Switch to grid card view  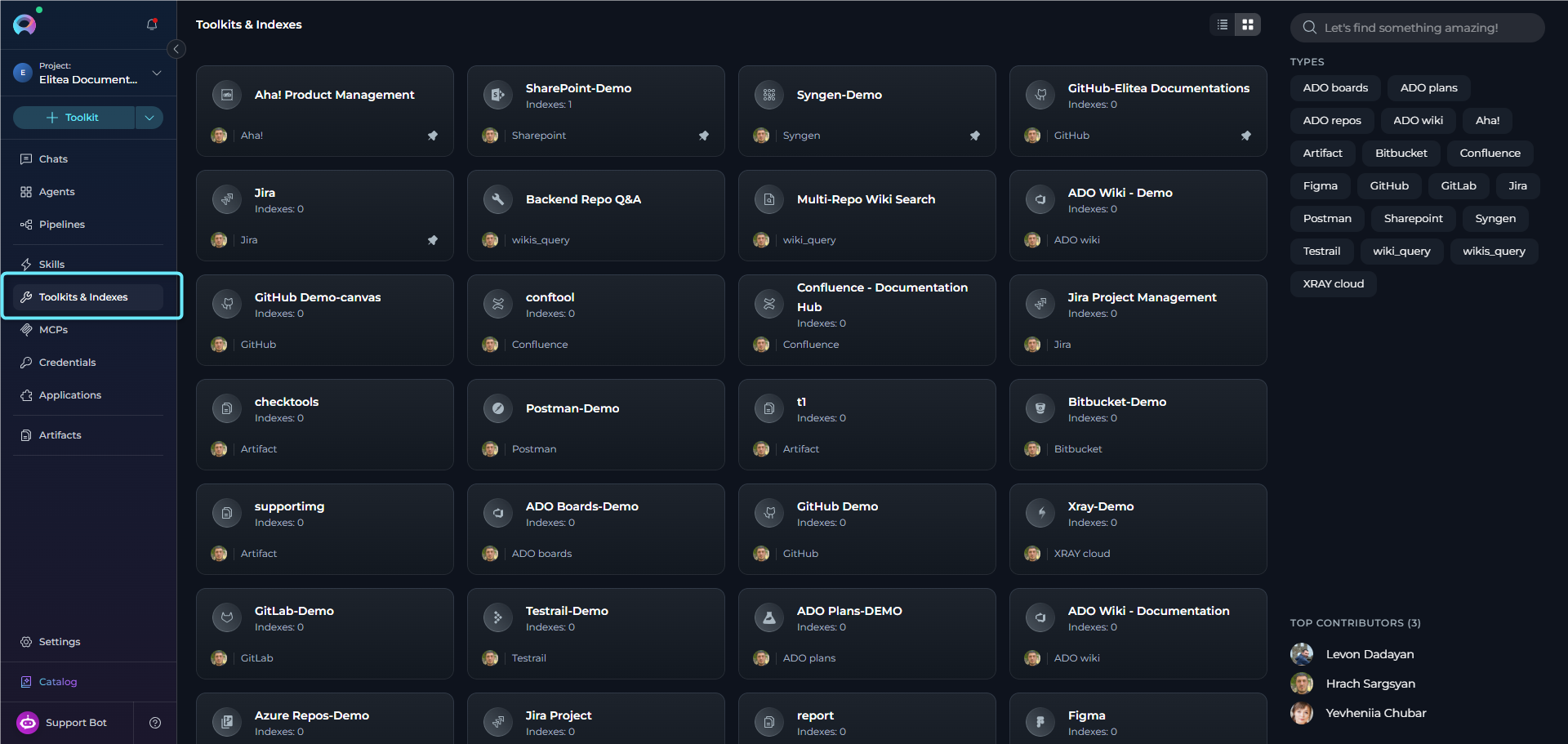coord(1248,25)
